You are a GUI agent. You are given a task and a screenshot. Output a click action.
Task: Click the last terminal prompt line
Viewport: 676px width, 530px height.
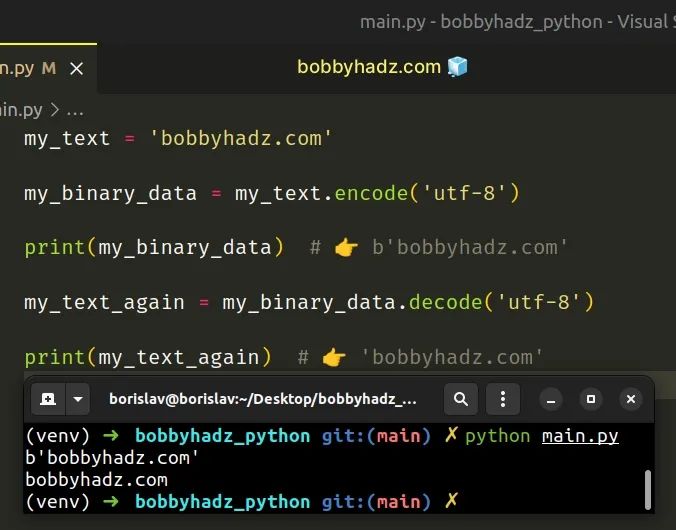241,502
